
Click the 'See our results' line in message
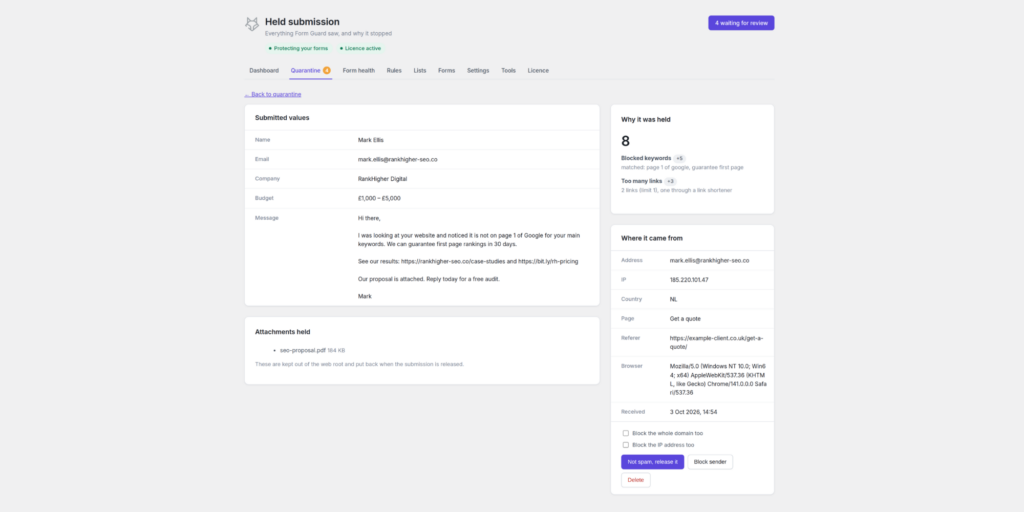coord(468,261)
